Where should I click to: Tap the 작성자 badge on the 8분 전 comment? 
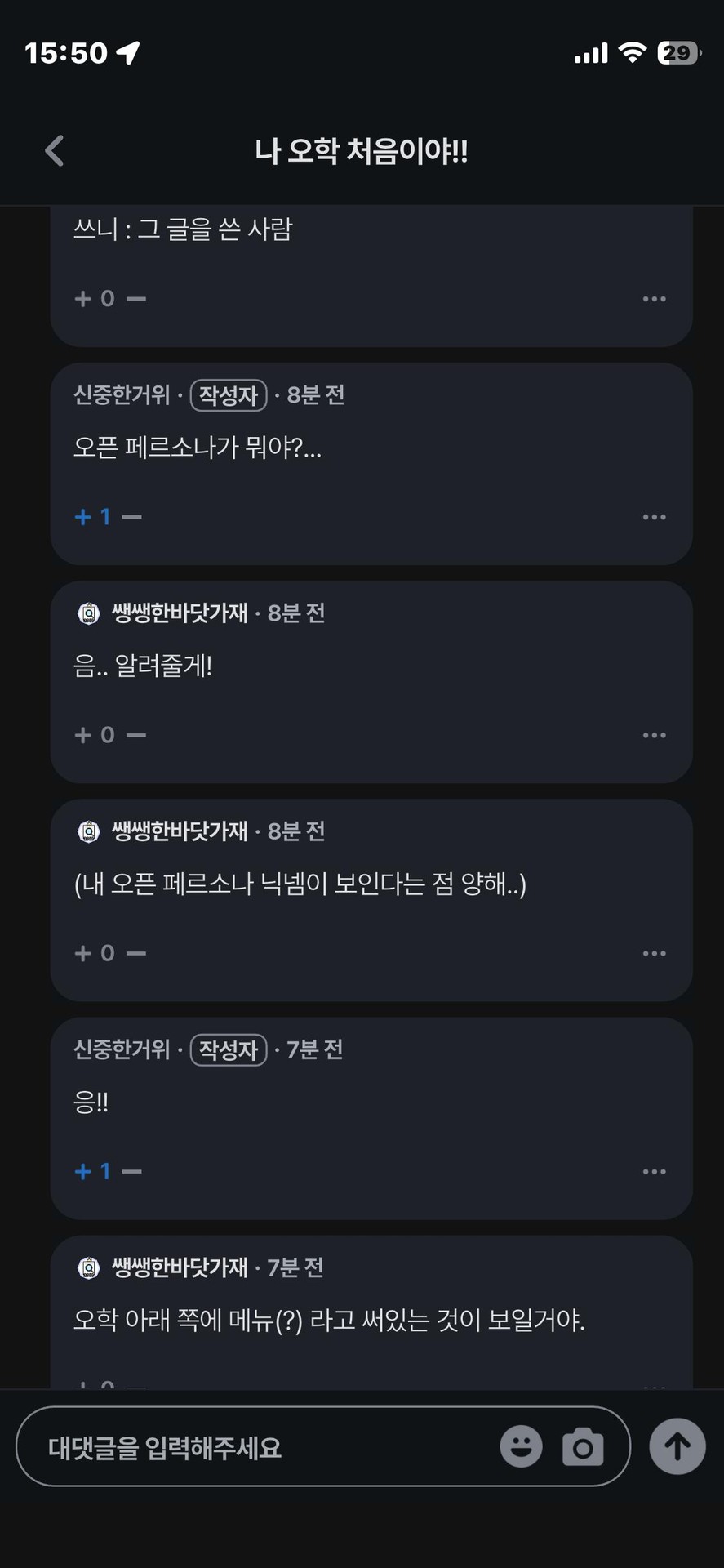[x=229, y=395]
